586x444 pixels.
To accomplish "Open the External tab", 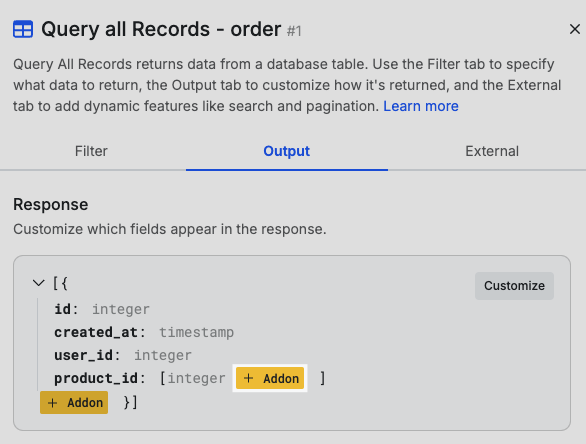I will [x=492, y=151].
